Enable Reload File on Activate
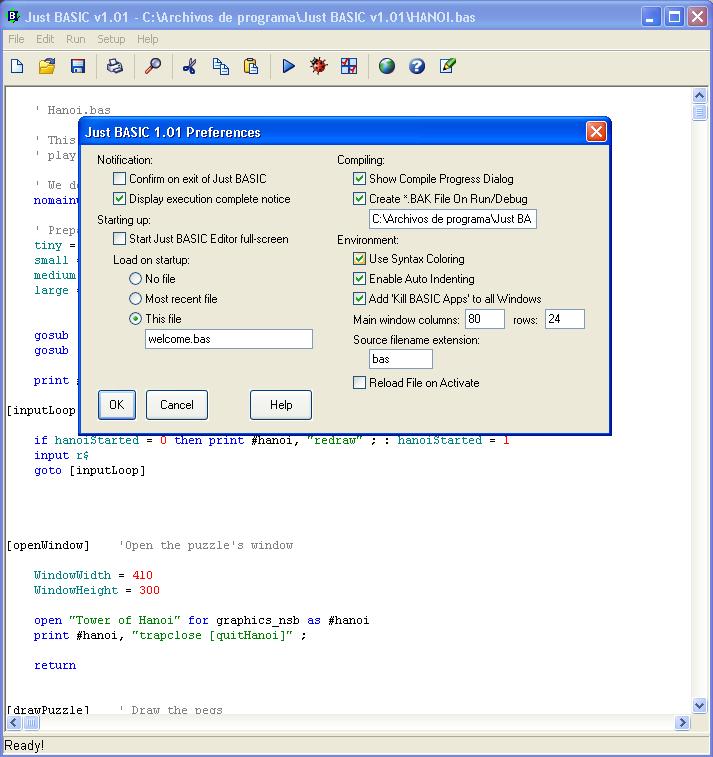 (x=359, y=382)
